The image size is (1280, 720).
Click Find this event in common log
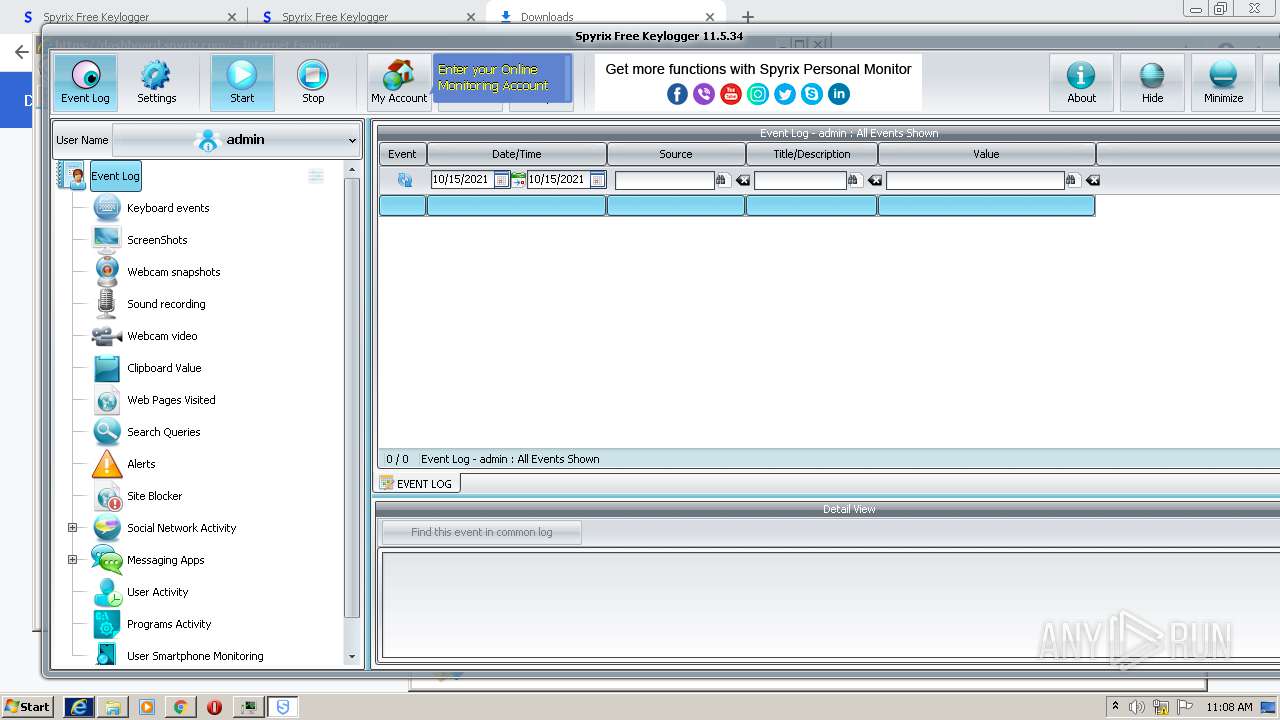coord(481,532)
